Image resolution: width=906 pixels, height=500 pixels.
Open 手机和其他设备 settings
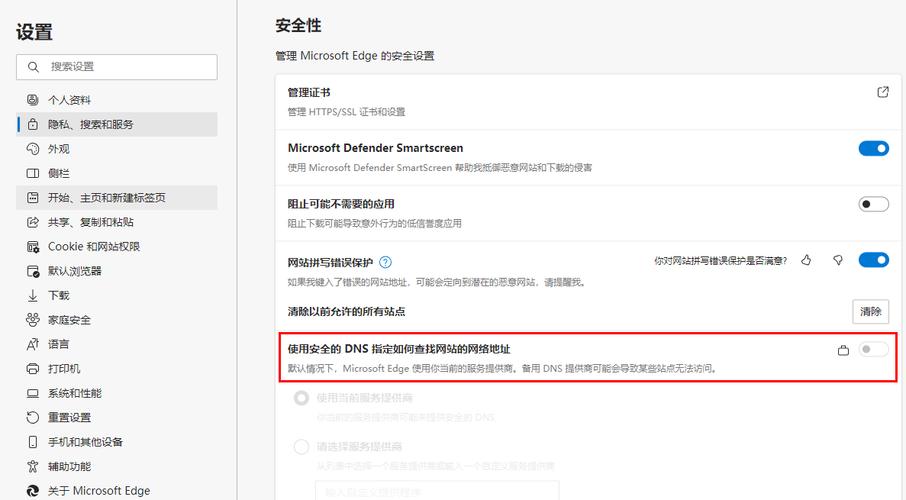pos(117,442)
